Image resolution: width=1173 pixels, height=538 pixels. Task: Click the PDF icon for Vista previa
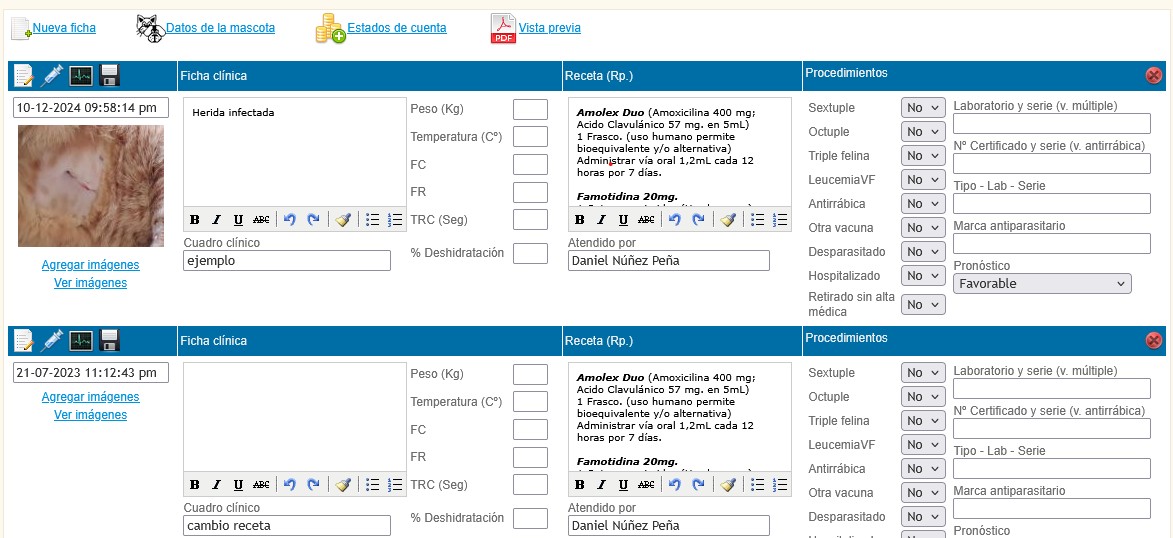tap(503, 28)
